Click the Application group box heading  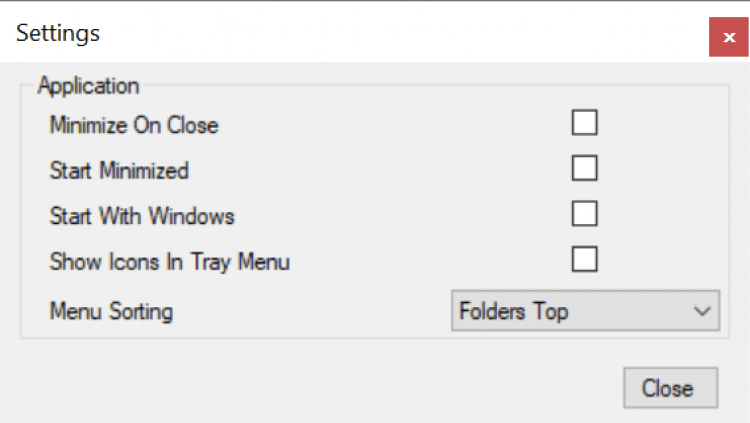pyautogui.click(x=88, y=85)
